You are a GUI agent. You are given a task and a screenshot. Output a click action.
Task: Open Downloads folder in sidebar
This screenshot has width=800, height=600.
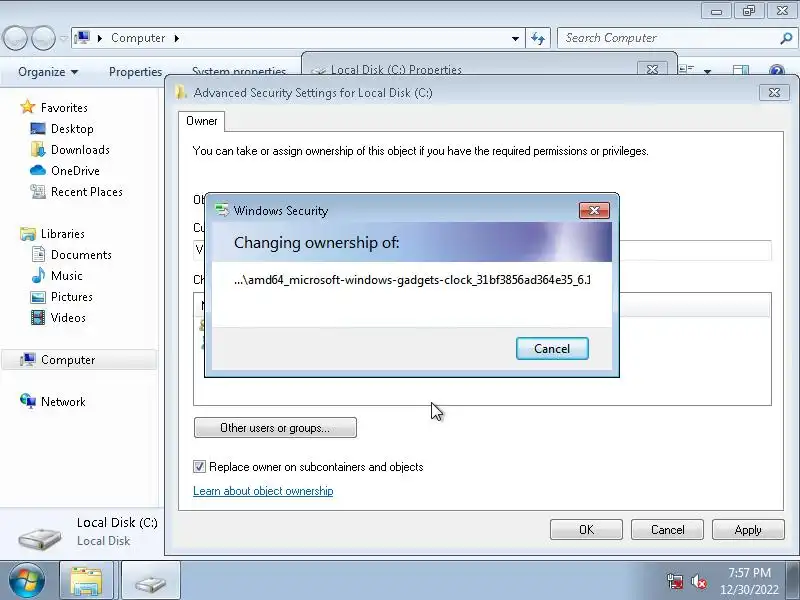(80, 149)
